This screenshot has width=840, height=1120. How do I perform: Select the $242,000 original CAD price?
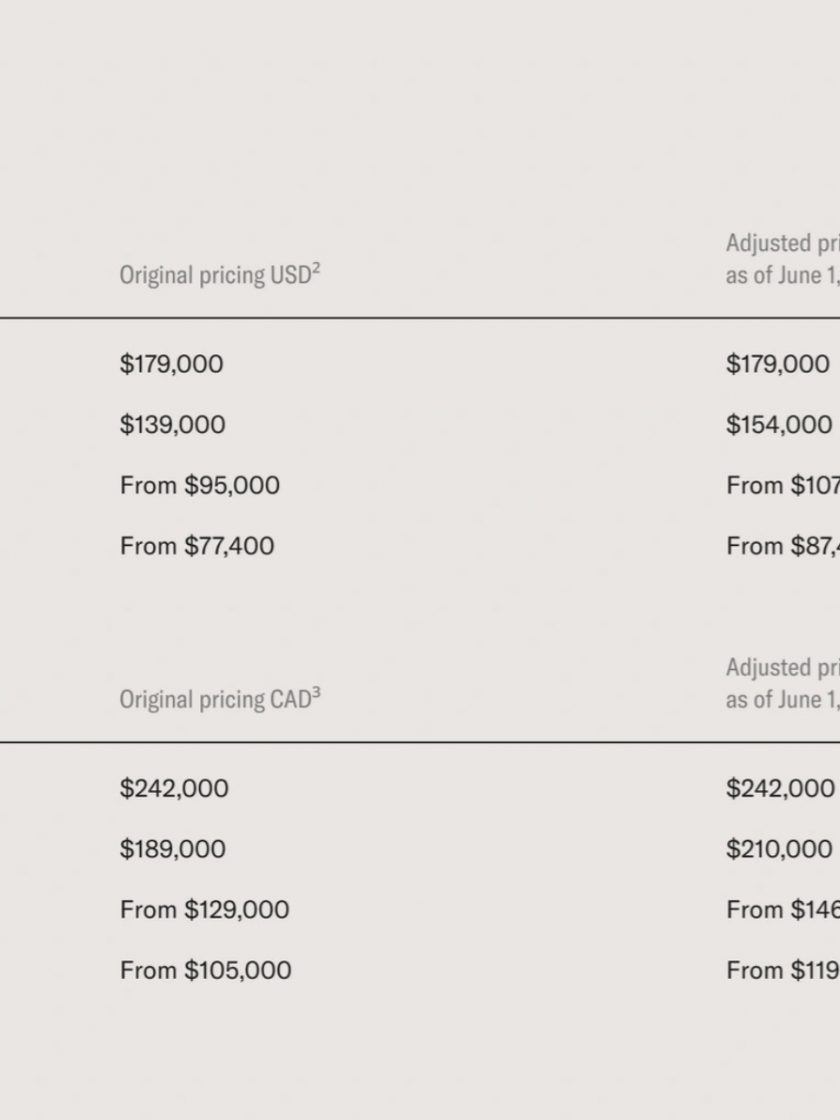tap(174, 789)
